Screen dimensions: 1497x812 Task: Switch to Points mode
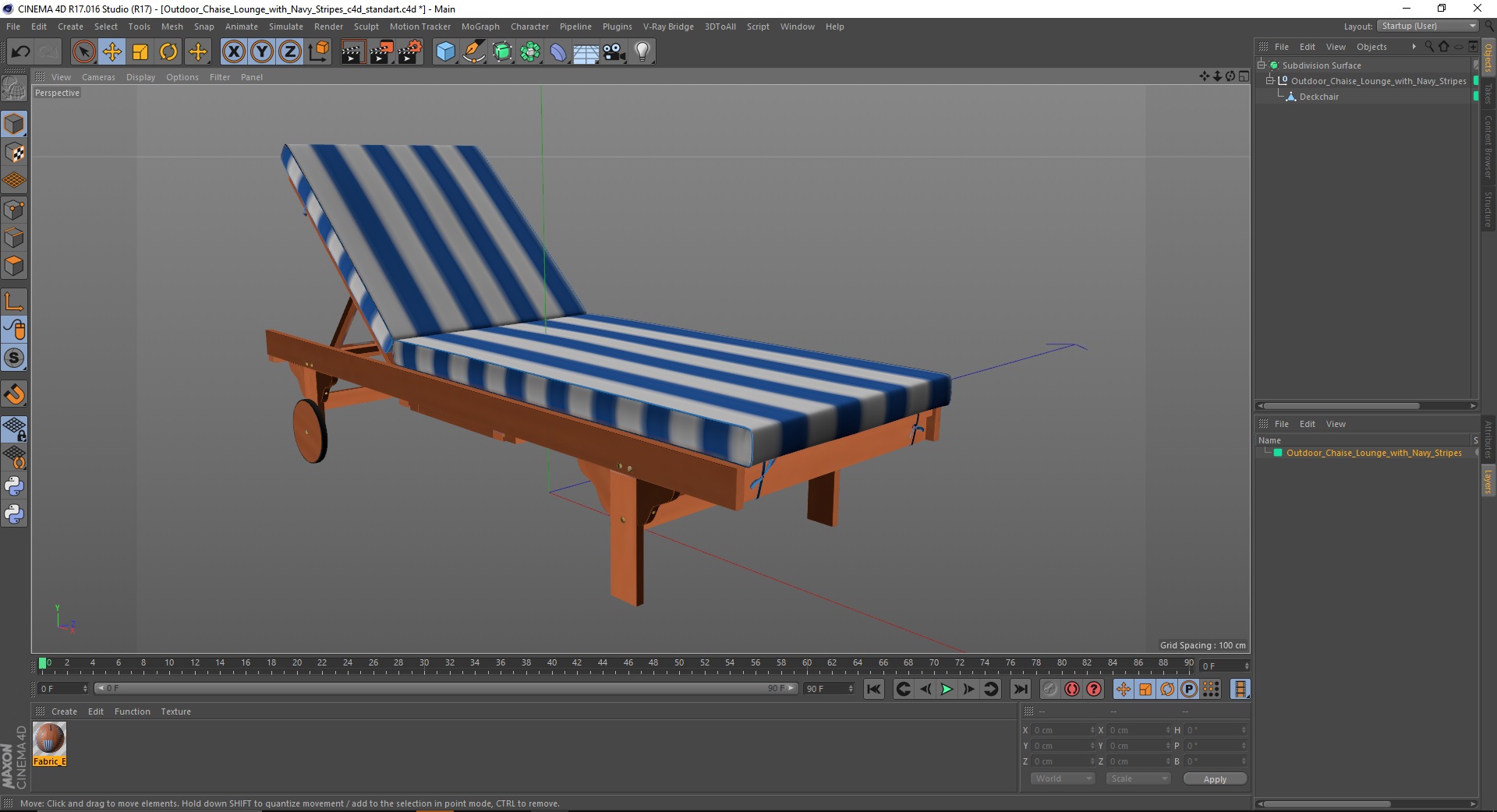[14, 210]
